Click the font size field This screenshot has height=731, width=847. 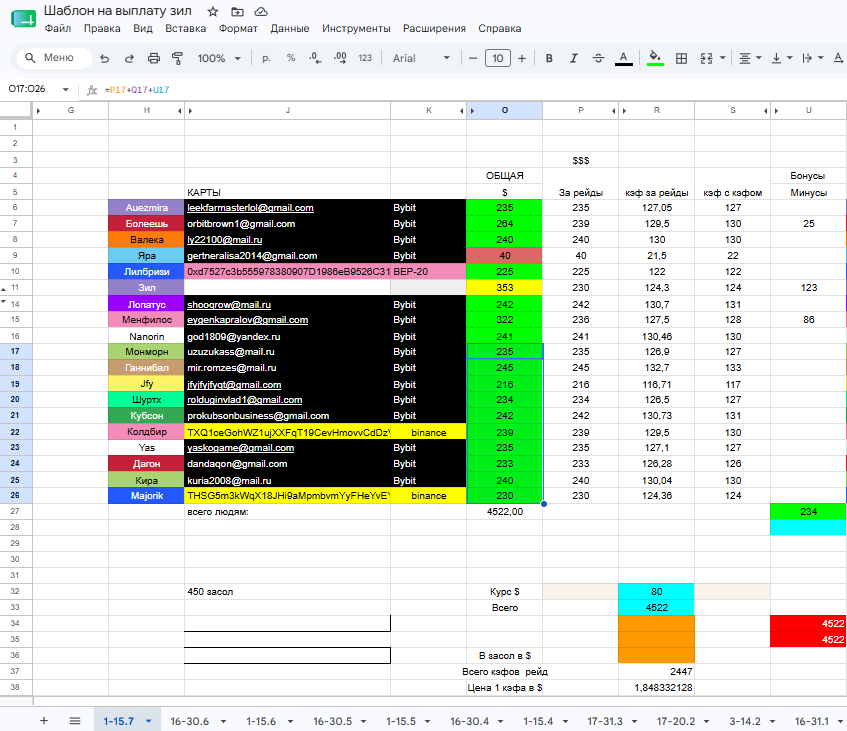click(498, 58)
